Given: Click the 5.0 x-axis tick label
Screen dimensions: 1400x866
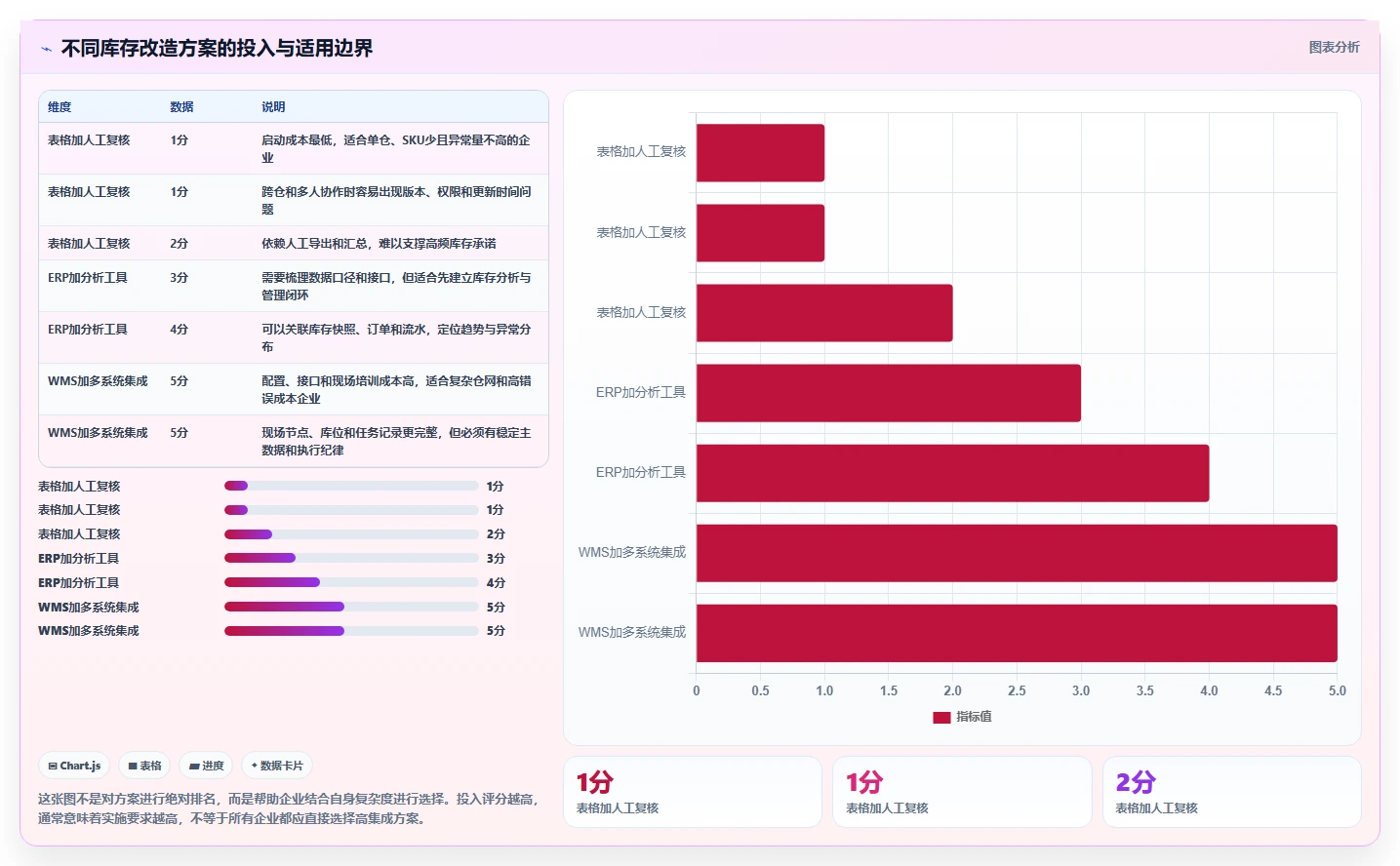Looking at the screenshot, I should click(x=1337, y=690).
